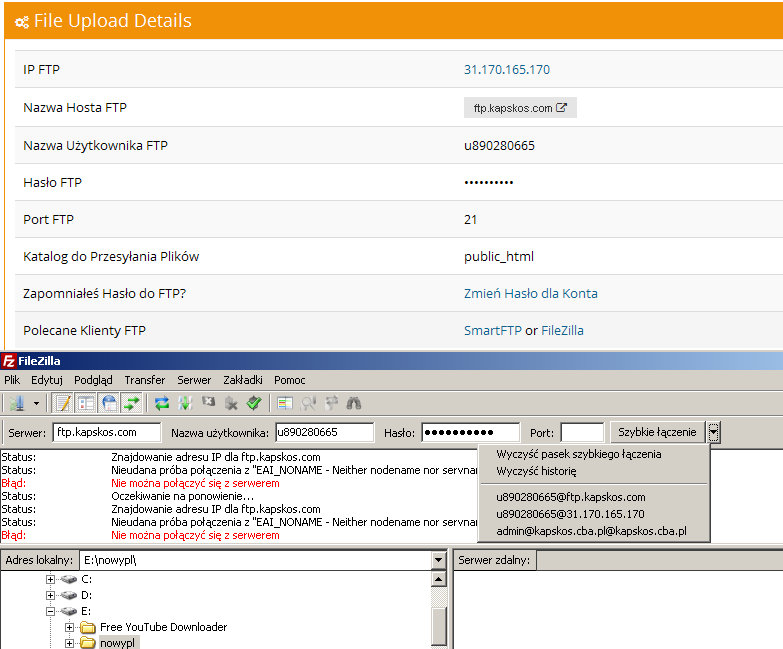Click external link icon beside ftp.kapskos.com
Screen dimensions: 783x649
(561, 107)
